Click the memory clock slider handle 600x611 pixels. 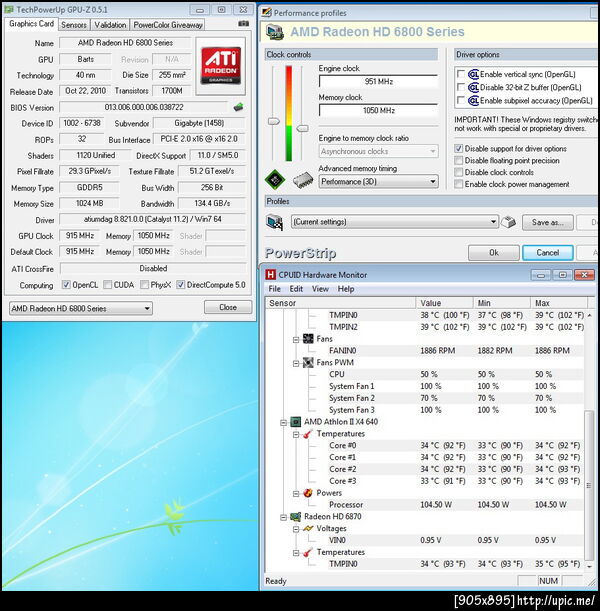coord(303,128)
